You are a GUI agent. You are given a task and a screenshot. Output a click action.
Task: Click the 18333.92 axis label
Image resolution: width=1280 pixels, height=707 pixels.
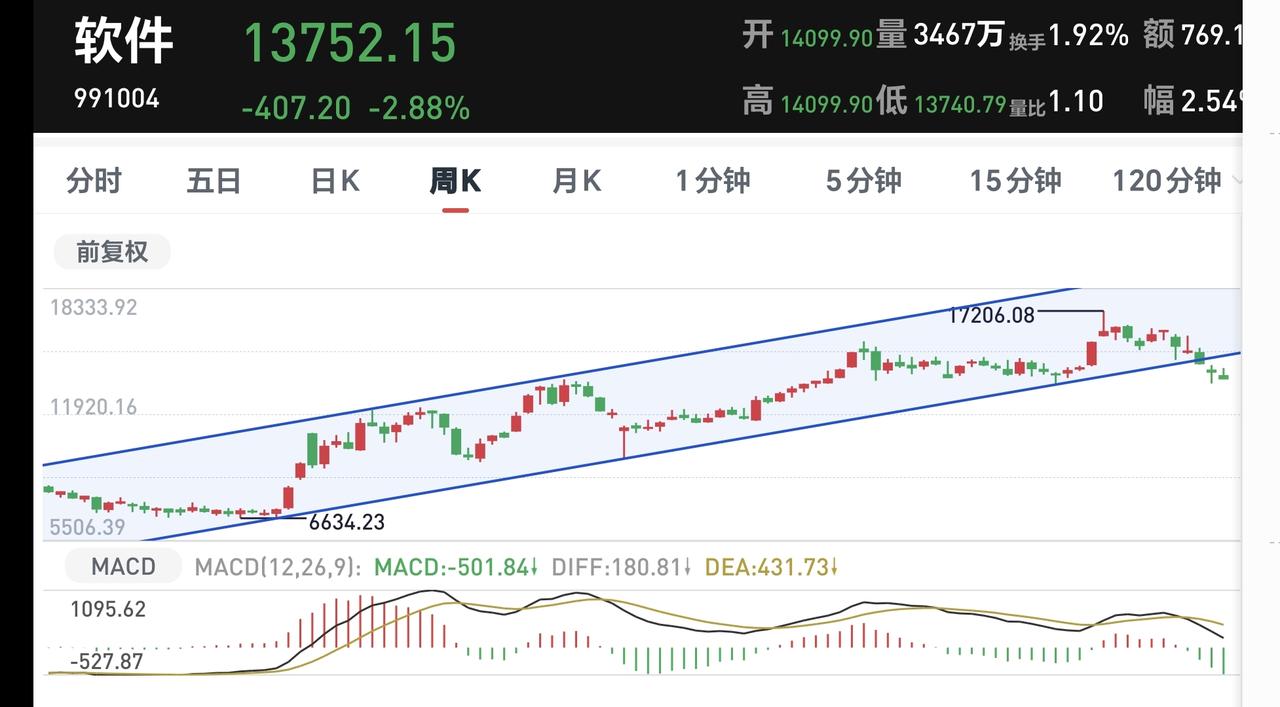pos(93,308)
